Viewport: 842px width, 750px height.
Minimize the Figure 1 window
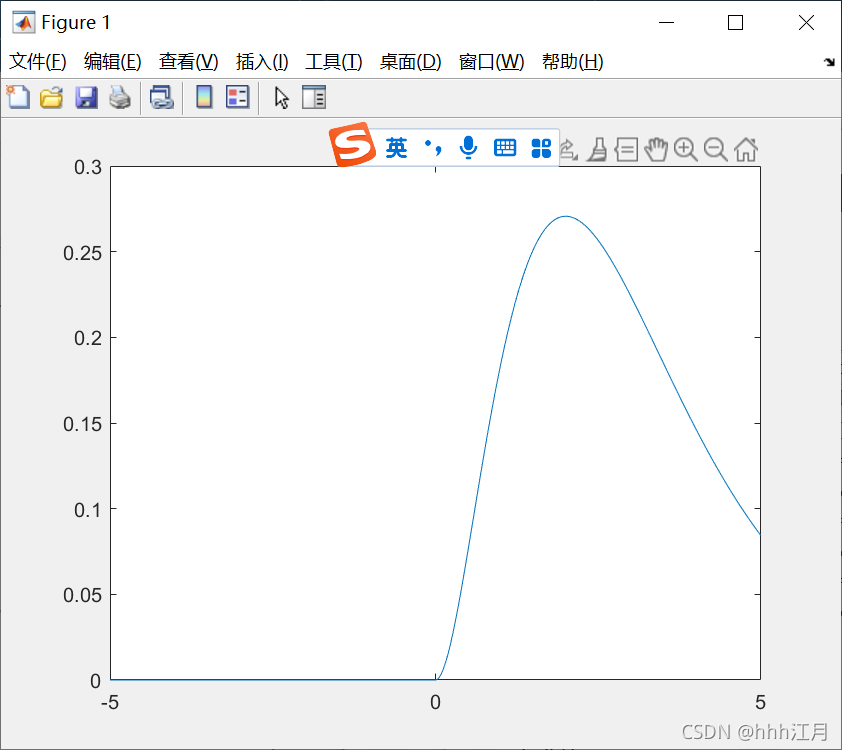click(666, 23)
